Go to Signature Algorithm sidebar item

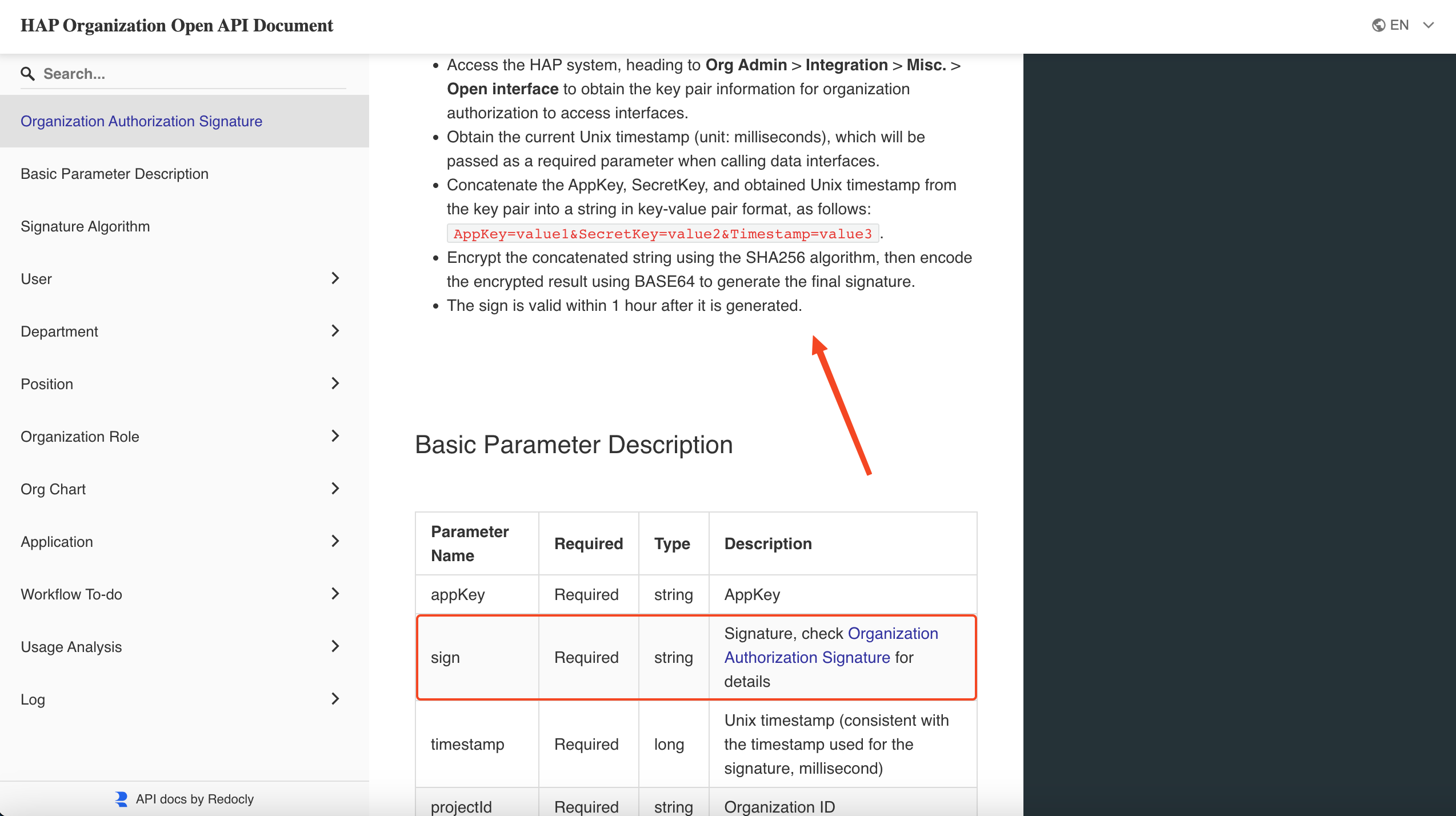coord(85,226)
